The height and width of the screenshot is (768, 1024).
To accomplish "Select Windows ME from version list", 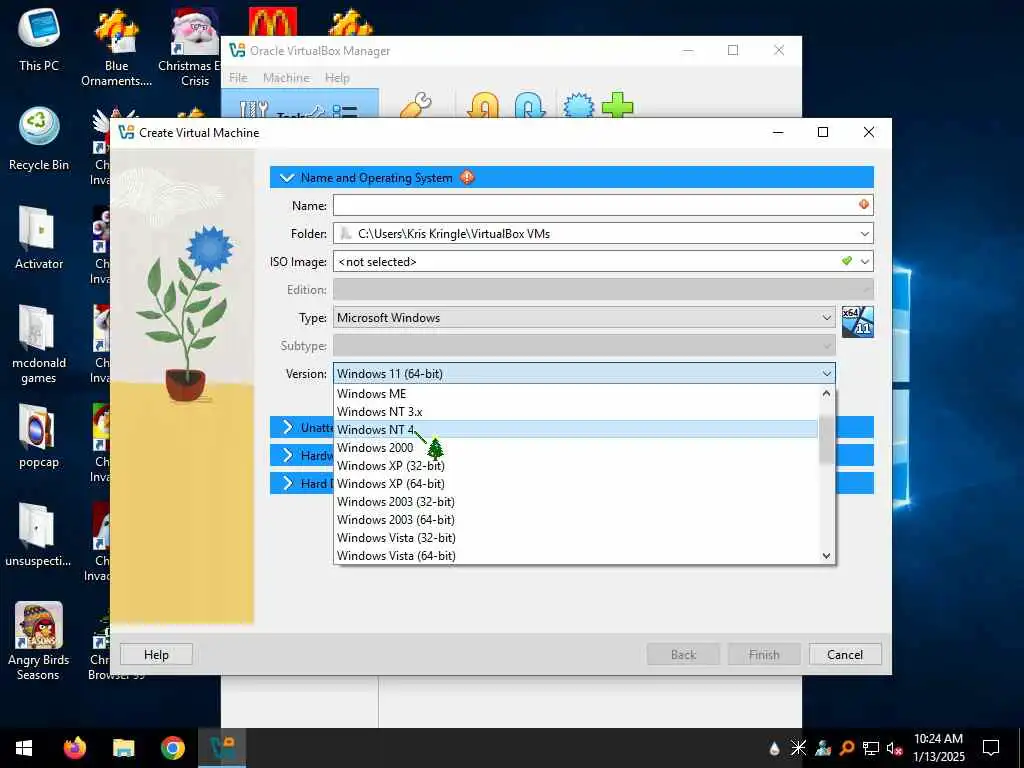I will click(x=576, y=394).
